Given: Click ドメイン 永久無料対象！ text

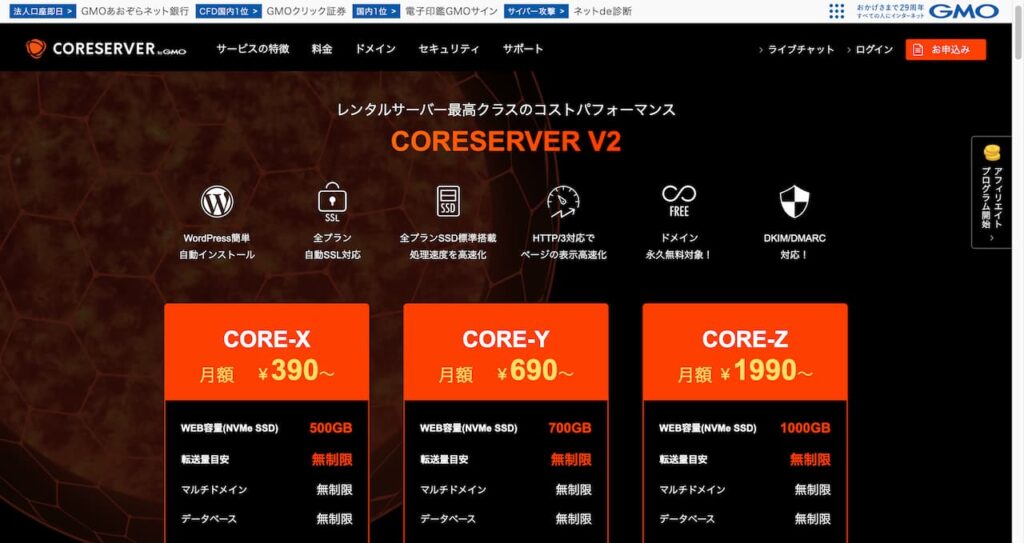Looking at the screenshot, I should pyautogui.click(x=679, y=246).
